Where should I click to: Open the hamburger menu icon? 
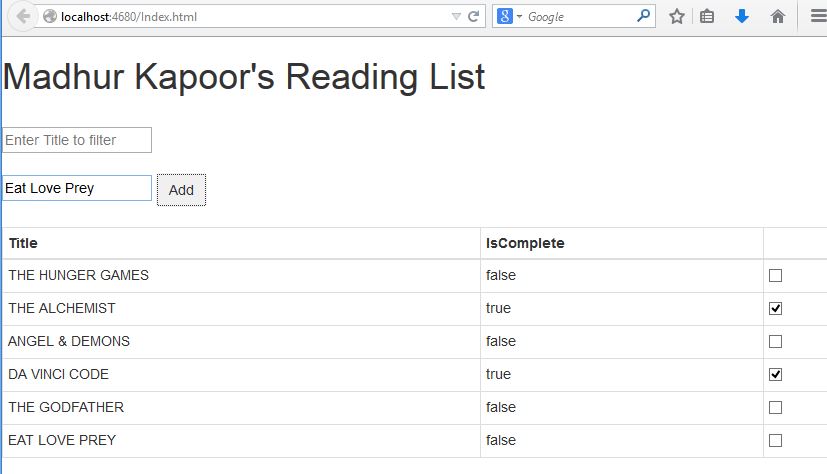click(819, 16)
